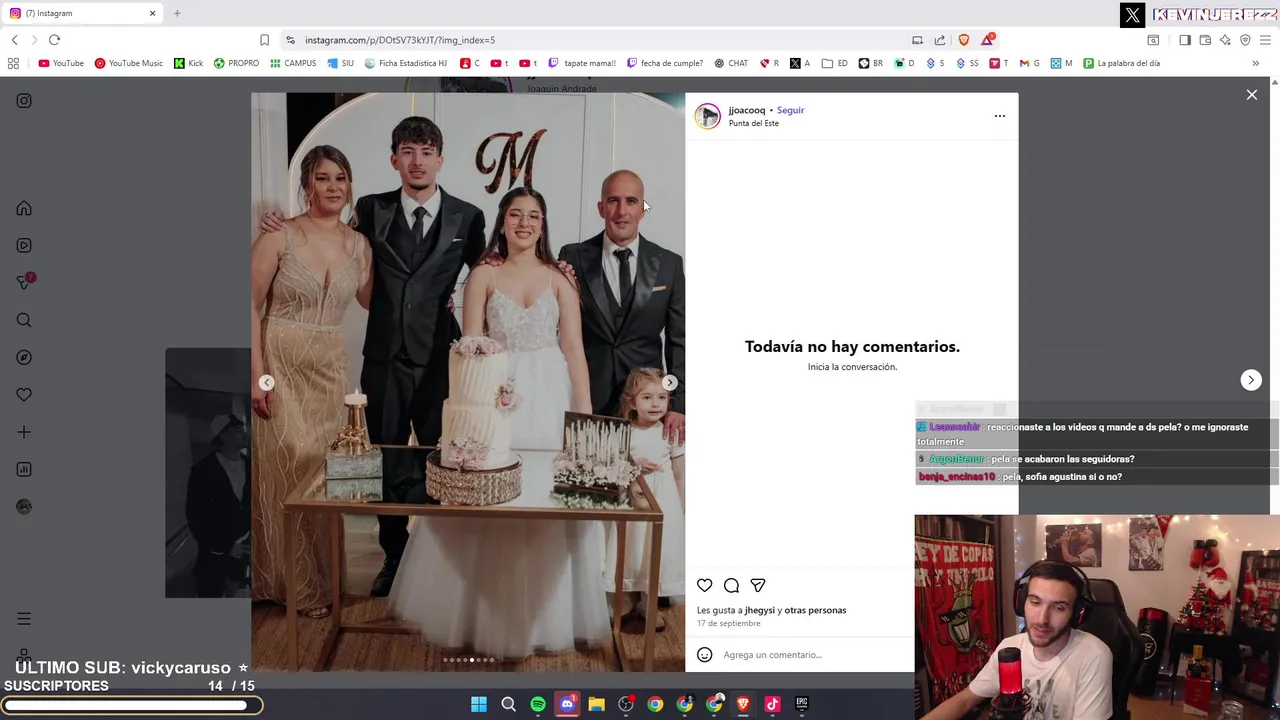
Task: Create new post with plus icon
Action: coord(24,432)
